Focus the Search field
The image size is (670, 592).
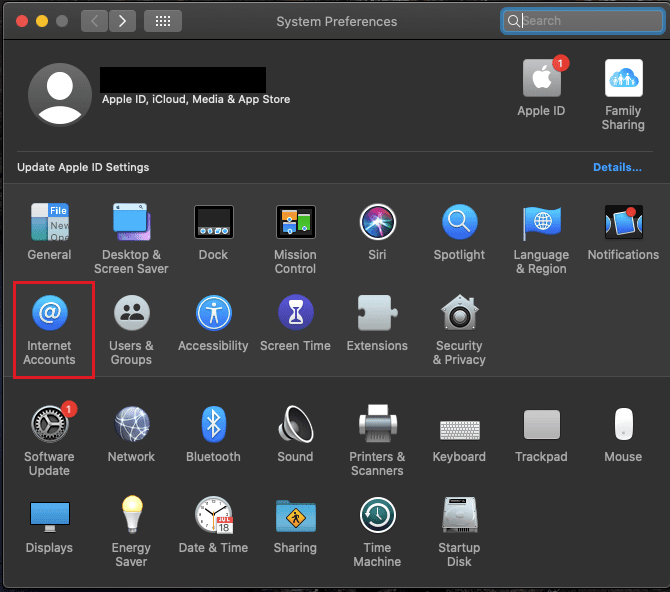582,21
